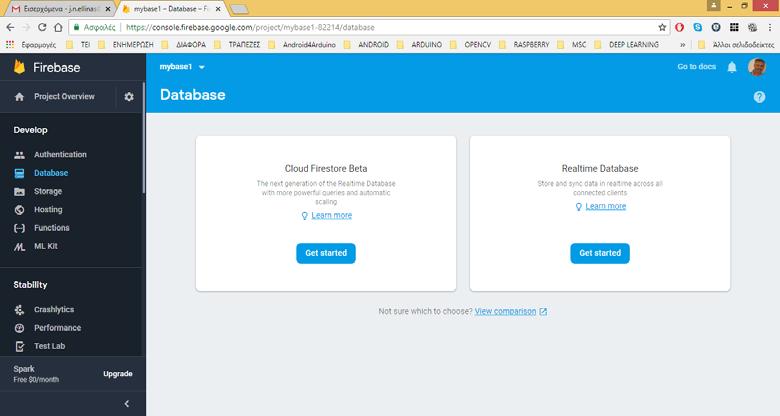
Task: Click the Skype extension icon
Action: (x=697, y=27)
